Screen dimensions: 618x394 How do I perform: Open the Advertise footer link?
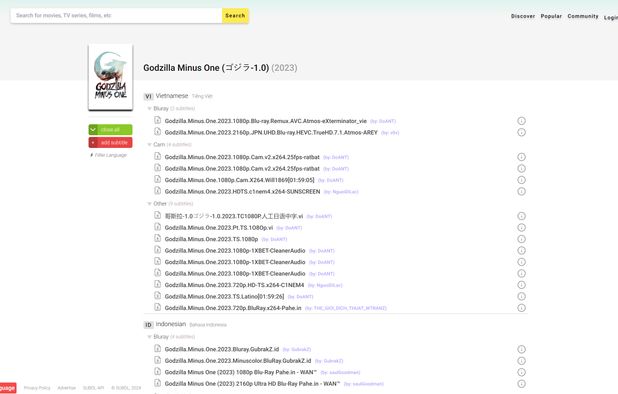coord(67,388)
